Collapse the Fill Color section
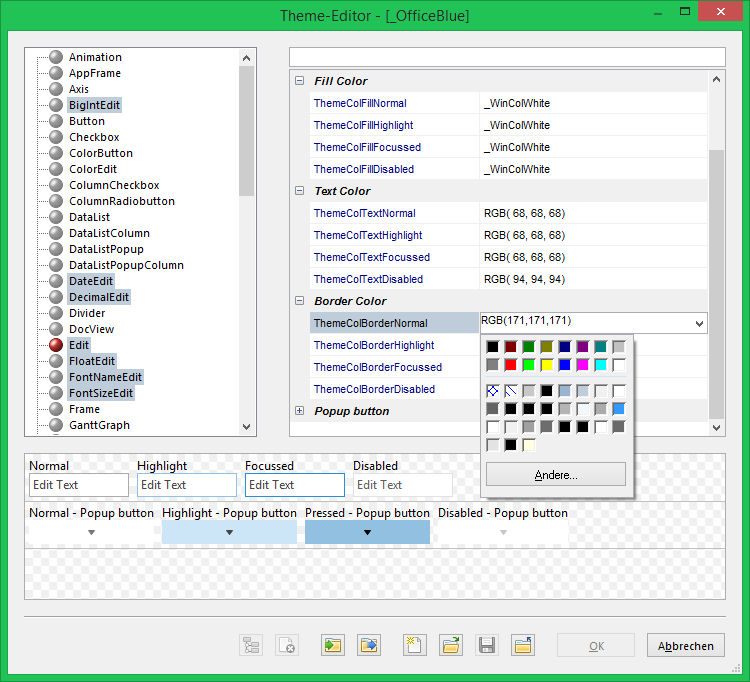Screen dimensions: 750x682 pyautogui.click(x=300, y=81)
